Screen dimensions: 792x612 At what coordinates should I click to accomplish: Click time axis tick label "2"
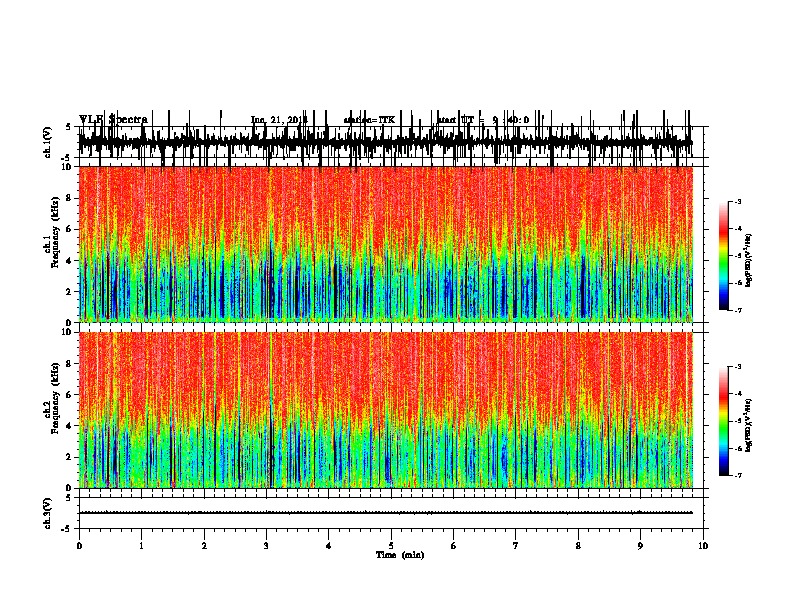(204, 545)
